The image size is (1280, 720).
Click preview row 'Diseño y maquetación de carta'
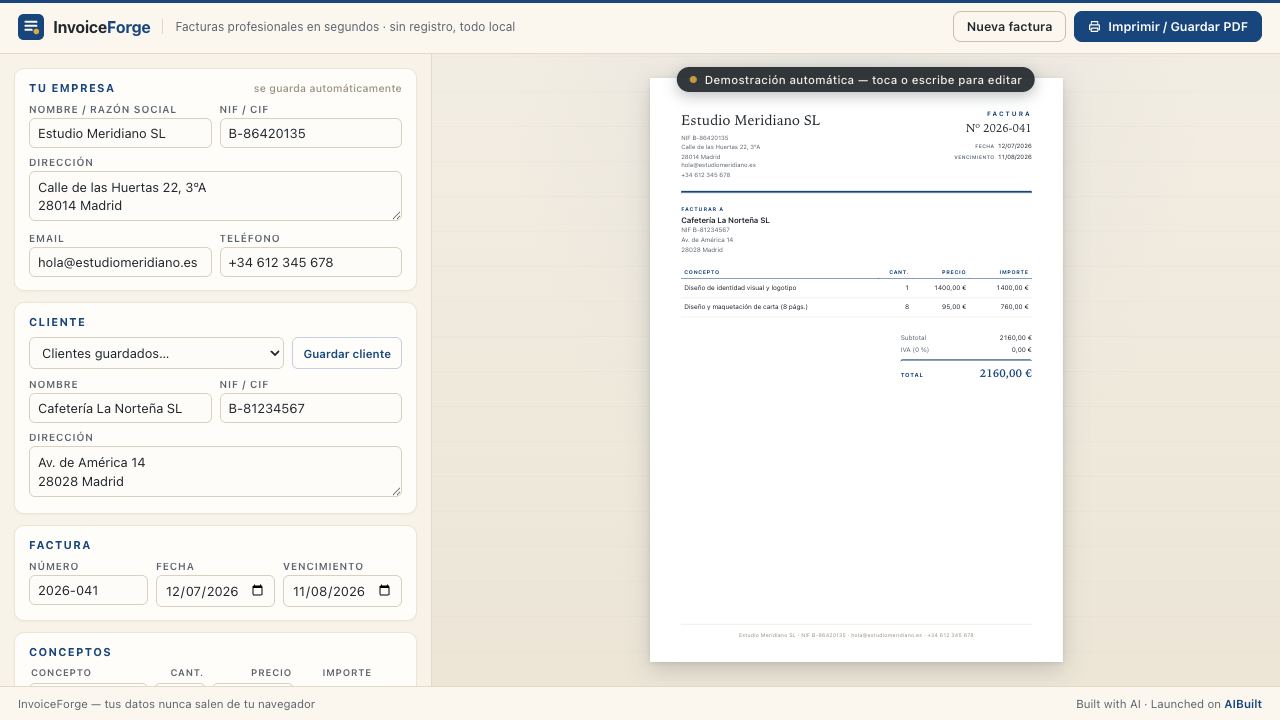tap(856, 306)
